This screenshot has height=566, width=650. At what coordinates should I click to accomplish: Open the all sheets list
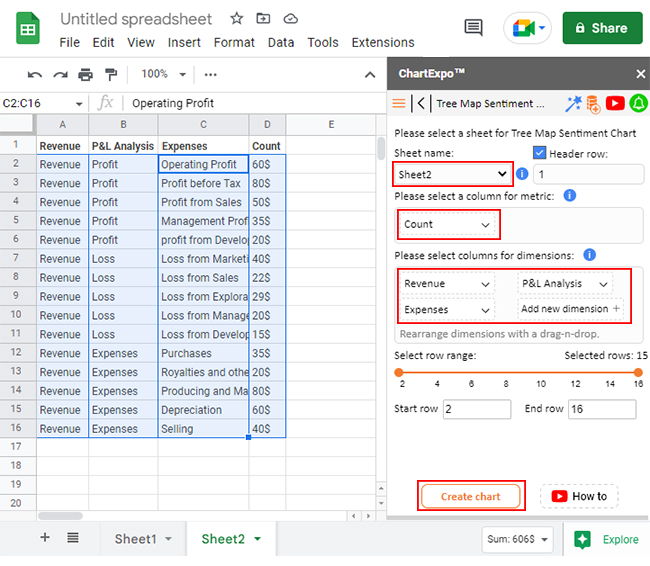point(73,538)
